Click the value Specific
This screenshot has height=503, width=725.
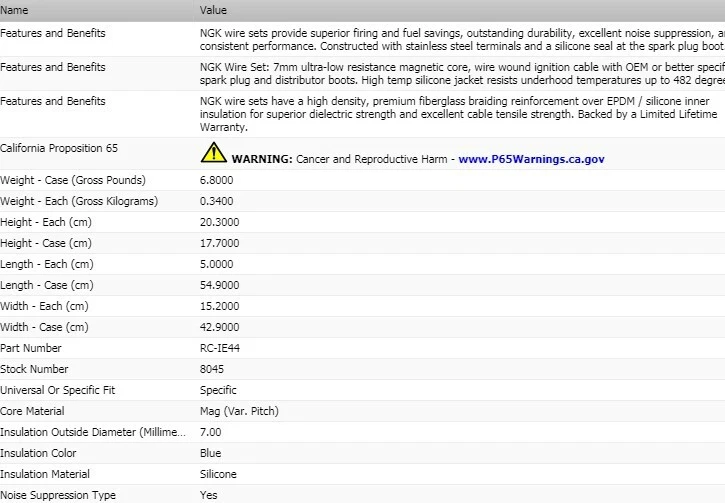218,390
